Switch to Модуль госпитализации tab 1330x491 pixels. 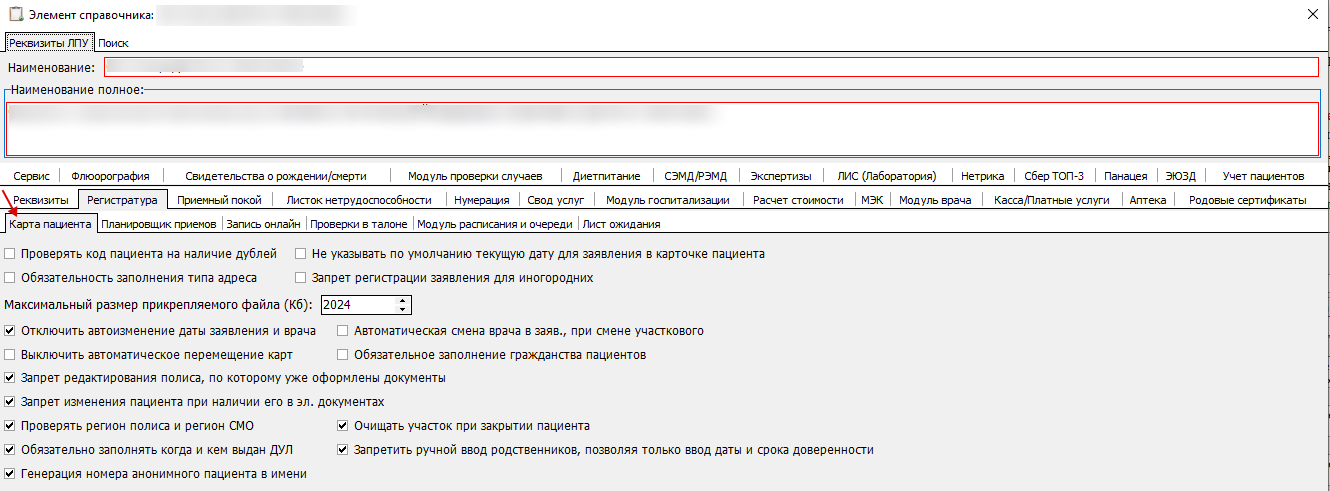[x=667, y=200]
